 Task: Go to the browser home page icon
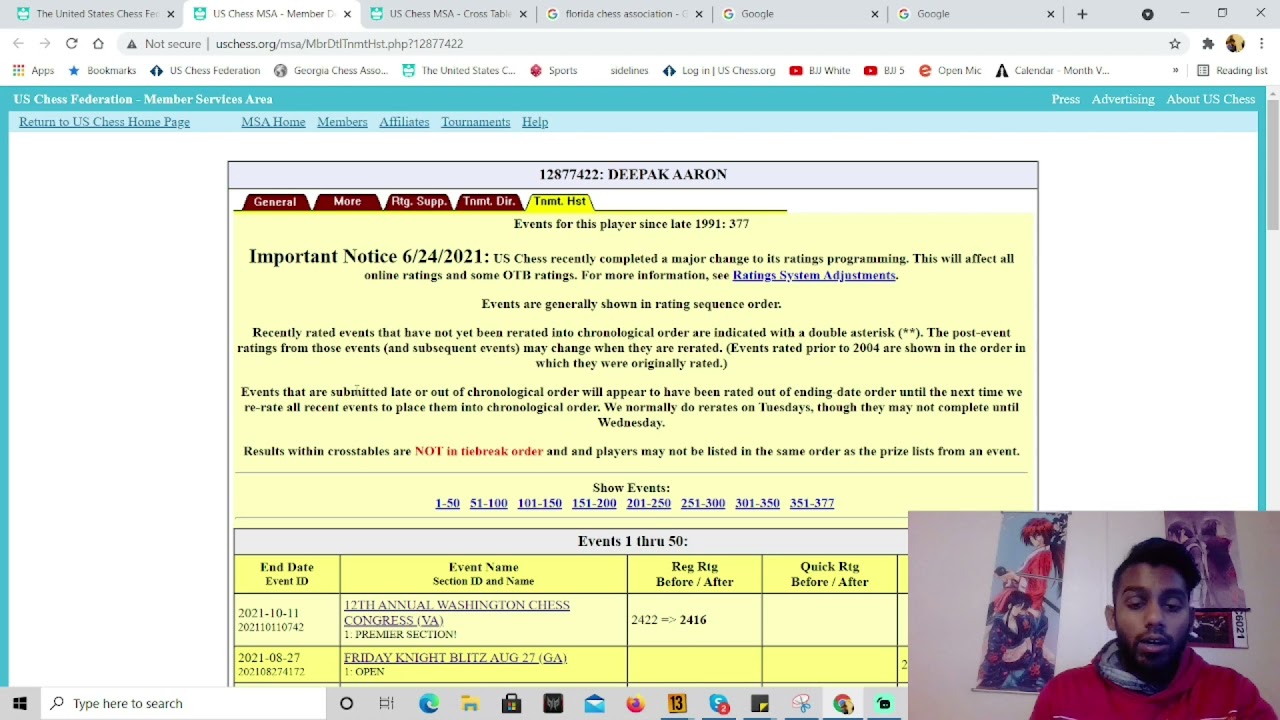pos(98,44)
